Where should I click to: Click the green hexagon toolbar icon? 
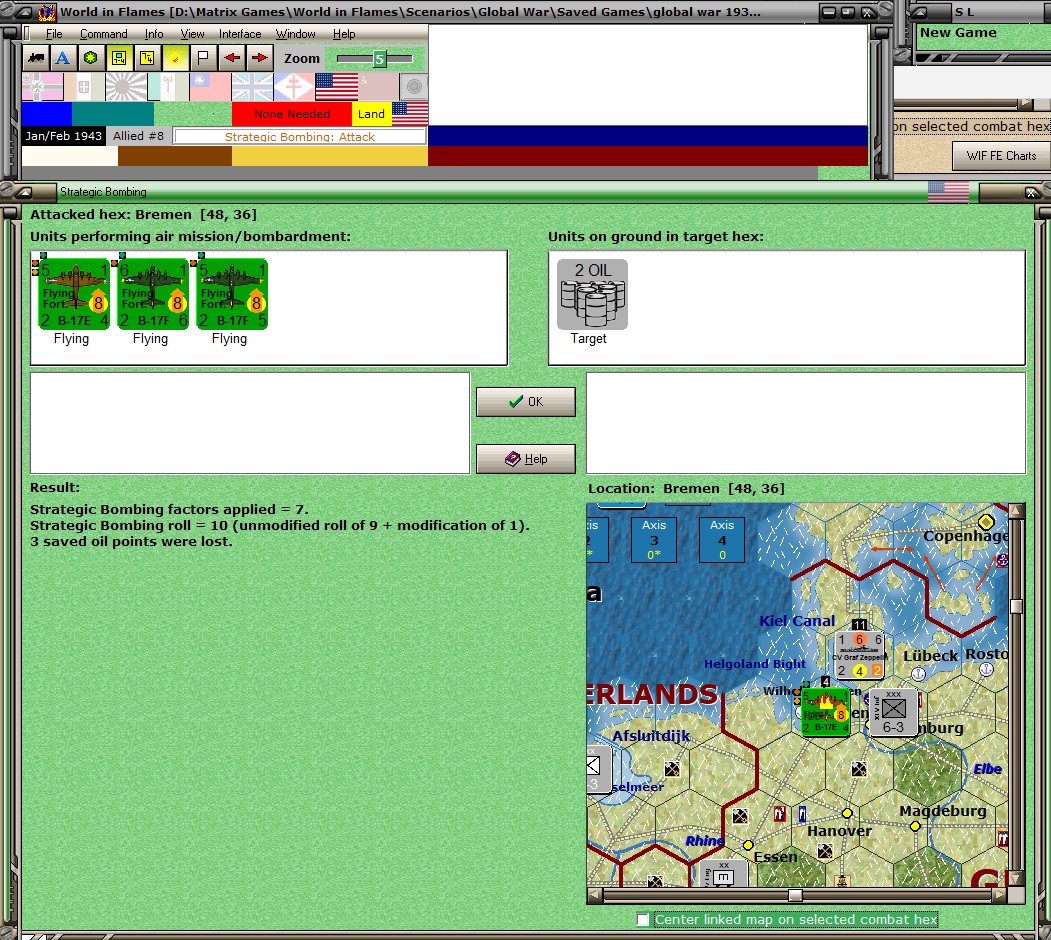[x=90, y=58]
